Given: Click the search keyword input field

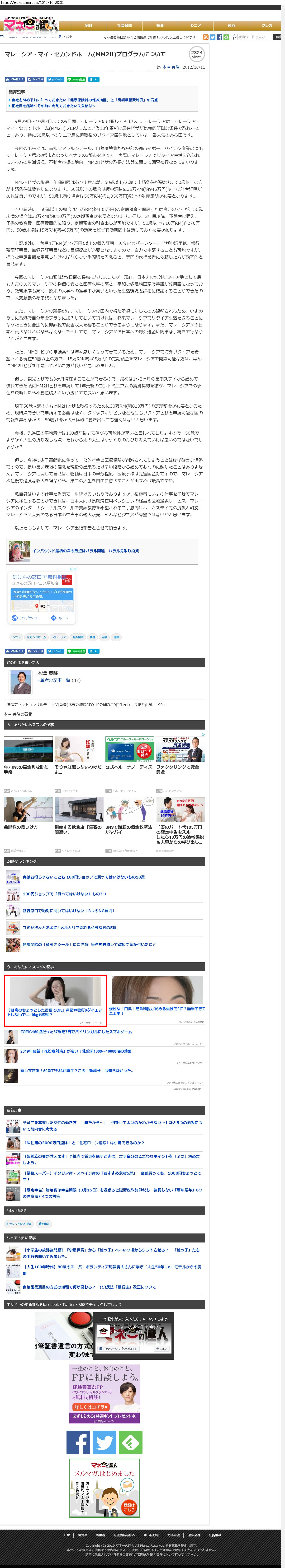Looking at the screenshot, I should click(255, 37).
